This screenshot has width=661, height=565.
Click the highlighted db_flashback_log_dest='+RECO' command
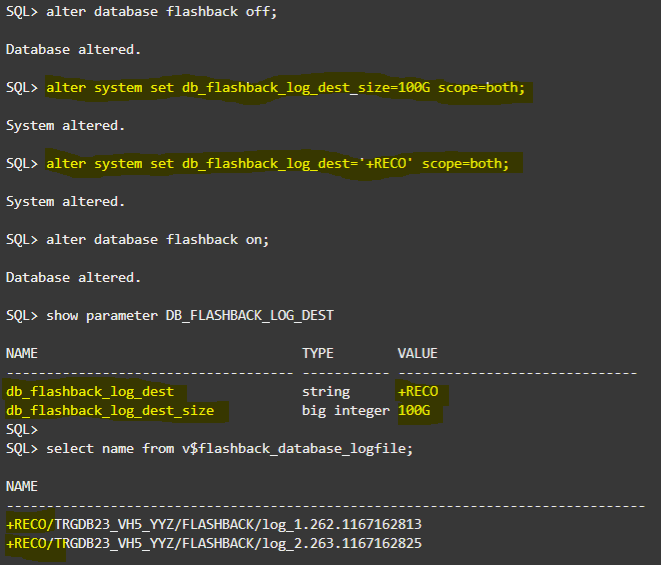277,163
